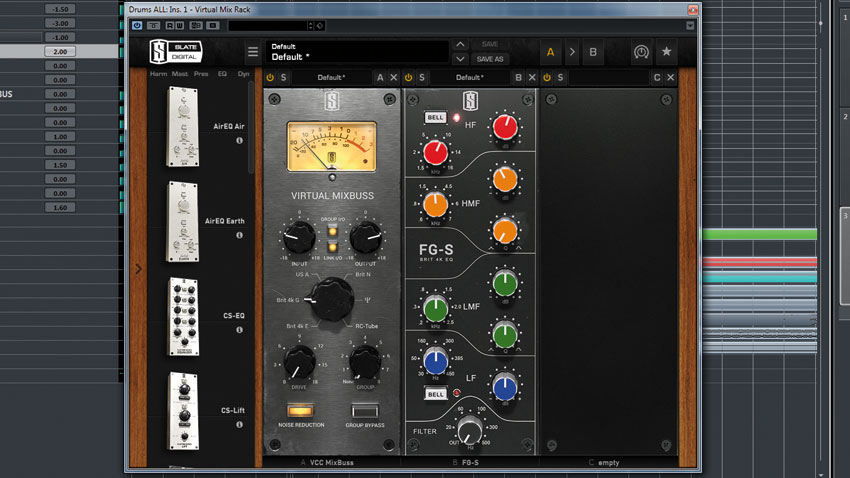Open the Mast module category tab
850x478 pixels.
[180, 74]
